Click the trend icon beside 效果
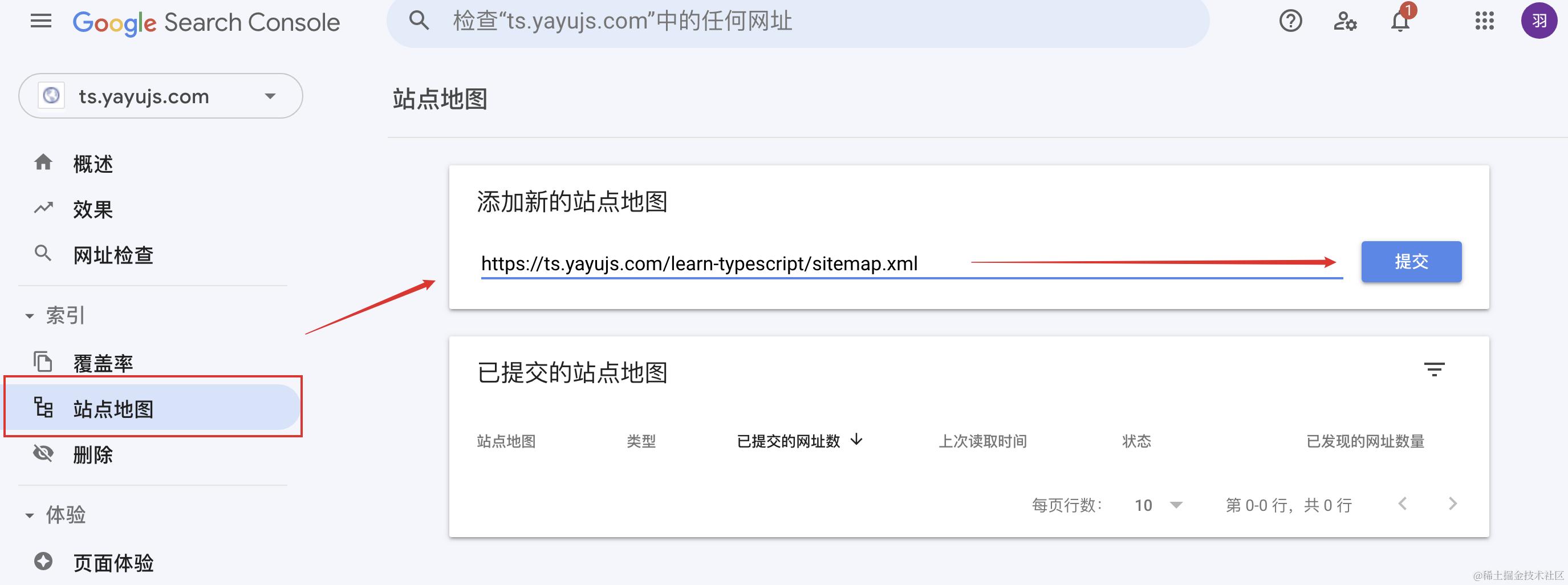Image resolution: width=1568 pixels, height=585 pixels. coord(43,208)
